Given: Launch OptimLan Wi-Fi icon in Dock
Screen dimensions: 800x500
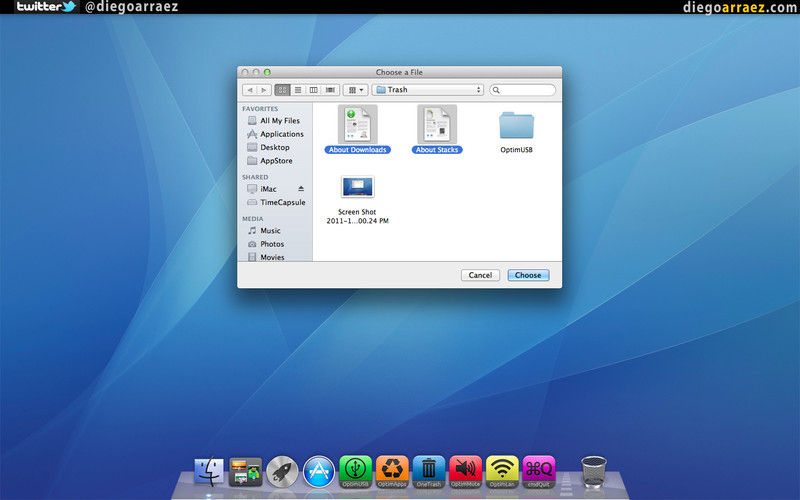Looking at the screenshot, I should click(503, 471).
